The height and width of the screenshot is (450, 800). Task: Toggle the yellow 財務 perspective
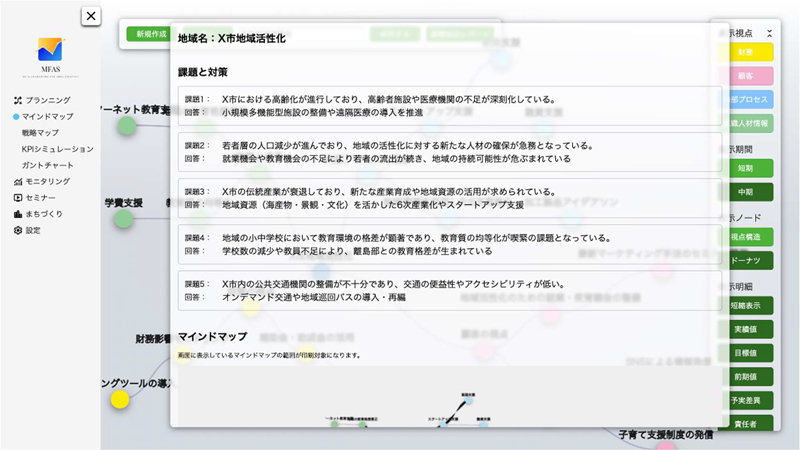pyautogui.click(x=745, y=53)
